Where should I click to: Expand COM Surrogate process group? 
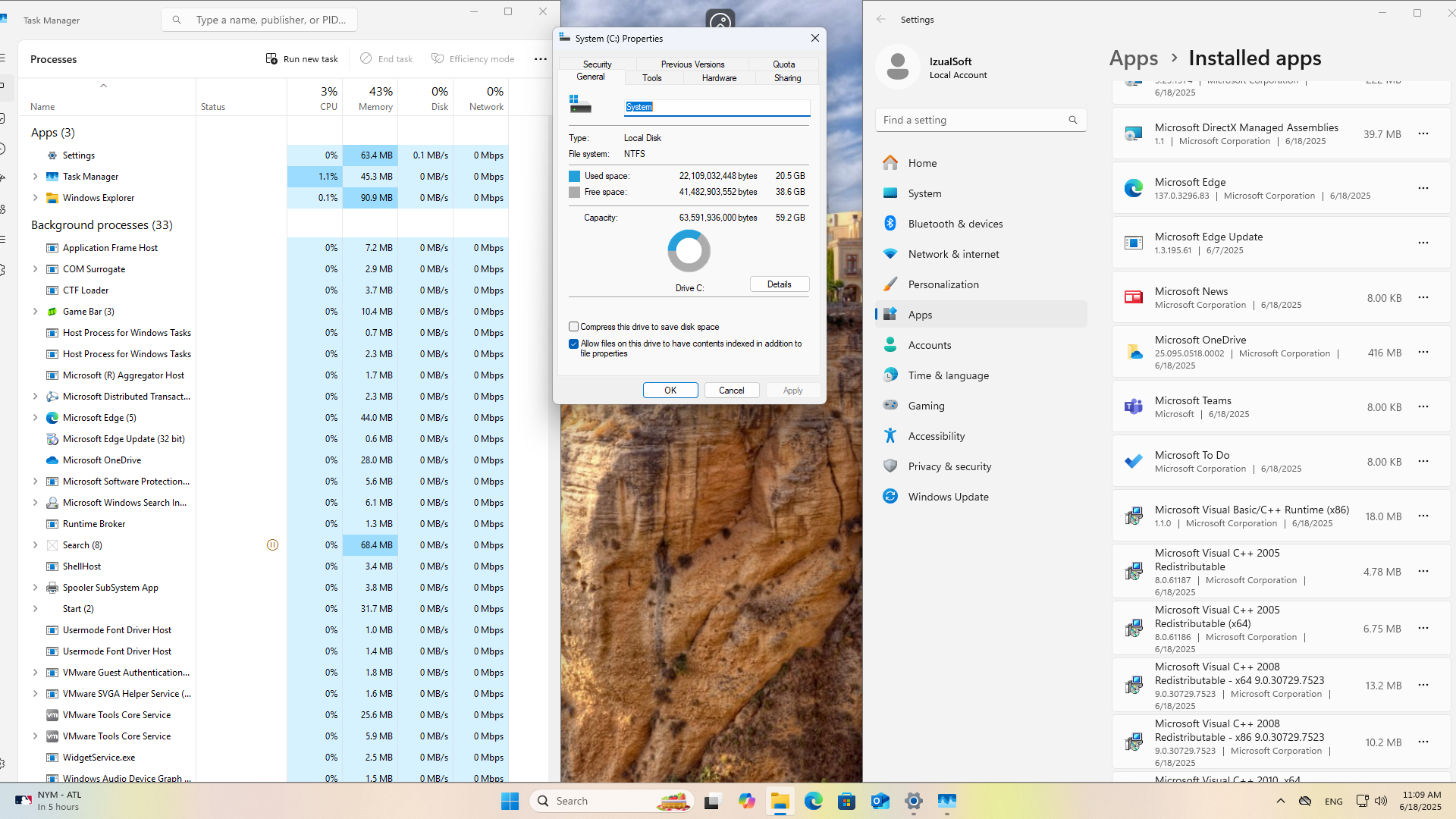point(35,269)
